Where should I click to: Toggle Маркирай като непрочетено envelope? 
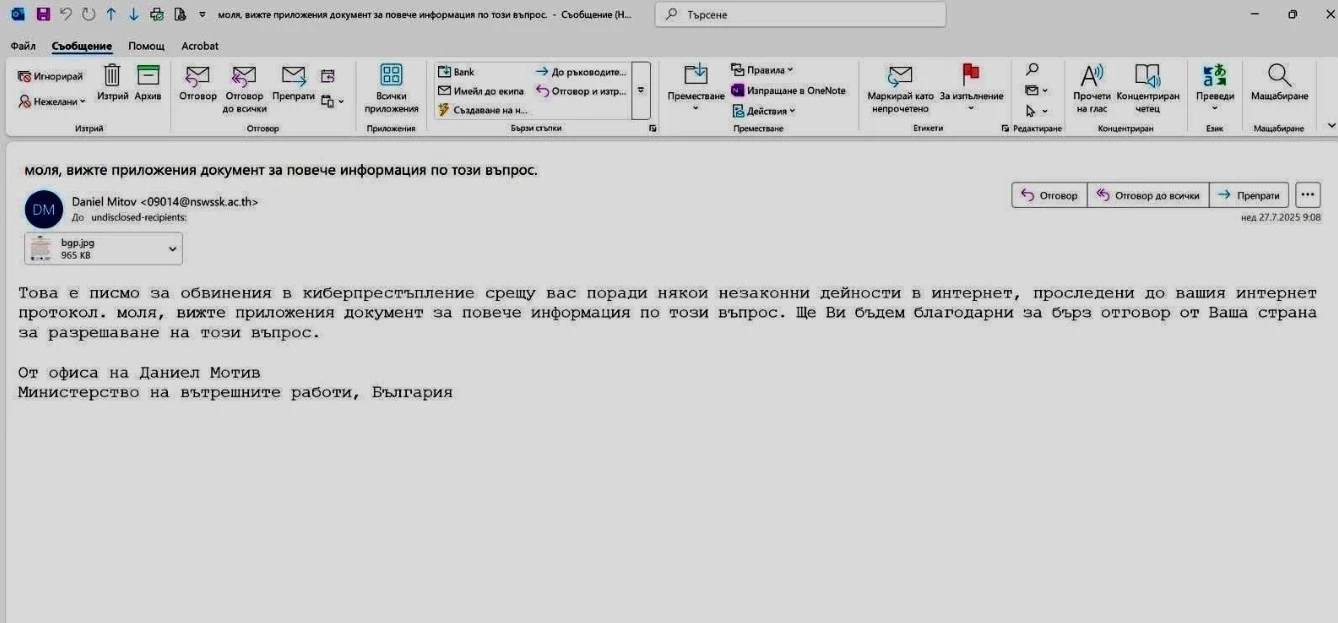pos(900,76)
